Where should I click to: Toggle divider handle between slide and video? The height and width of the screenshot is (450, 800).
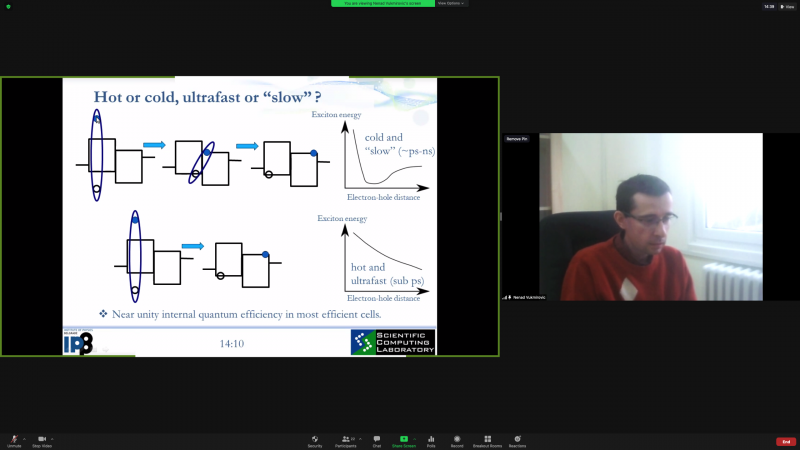pos(500,216)
